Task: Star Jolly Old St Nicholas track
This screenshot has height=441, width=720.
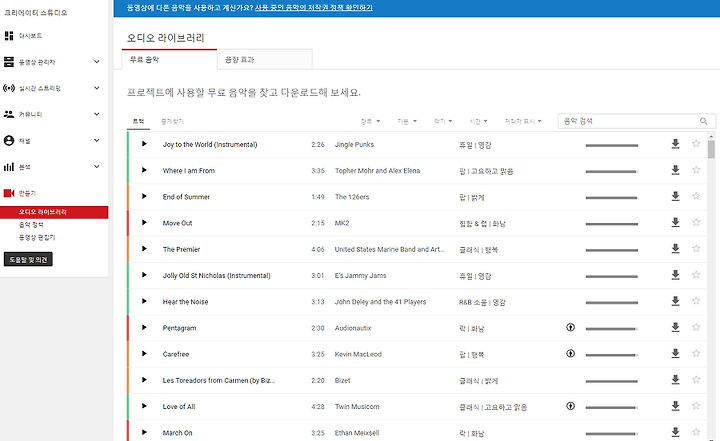Action: pyautogui.click(x=696, y=274)
